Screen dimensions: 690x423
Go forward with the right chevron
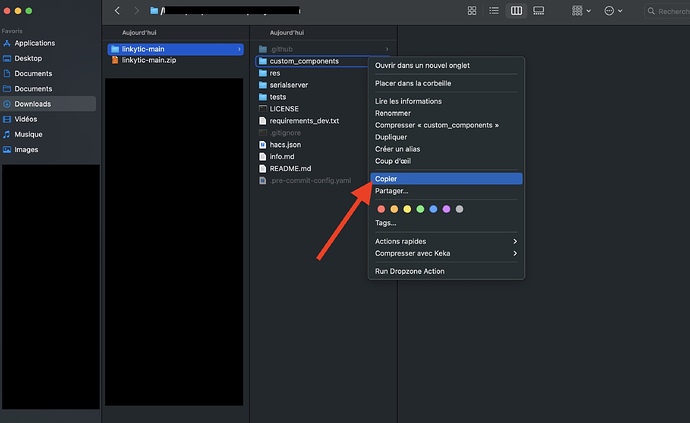coord(136,11)
